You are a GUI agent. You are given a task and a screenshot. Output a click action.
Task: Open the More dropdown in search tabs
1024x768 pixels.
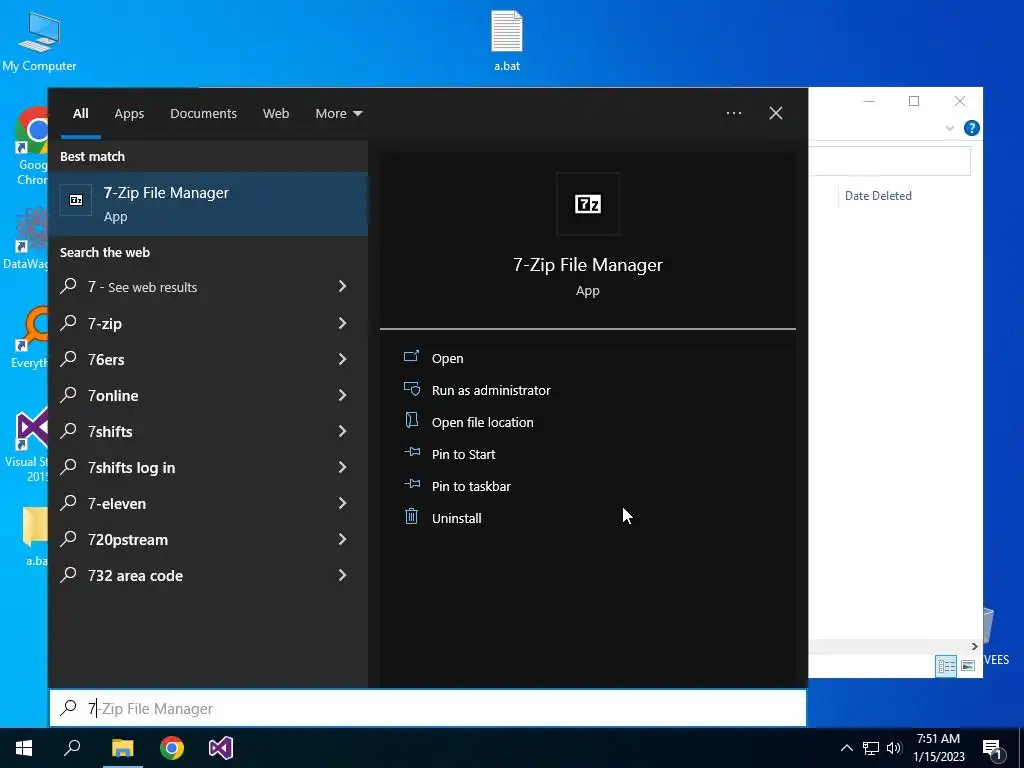[x=338, y=114]
